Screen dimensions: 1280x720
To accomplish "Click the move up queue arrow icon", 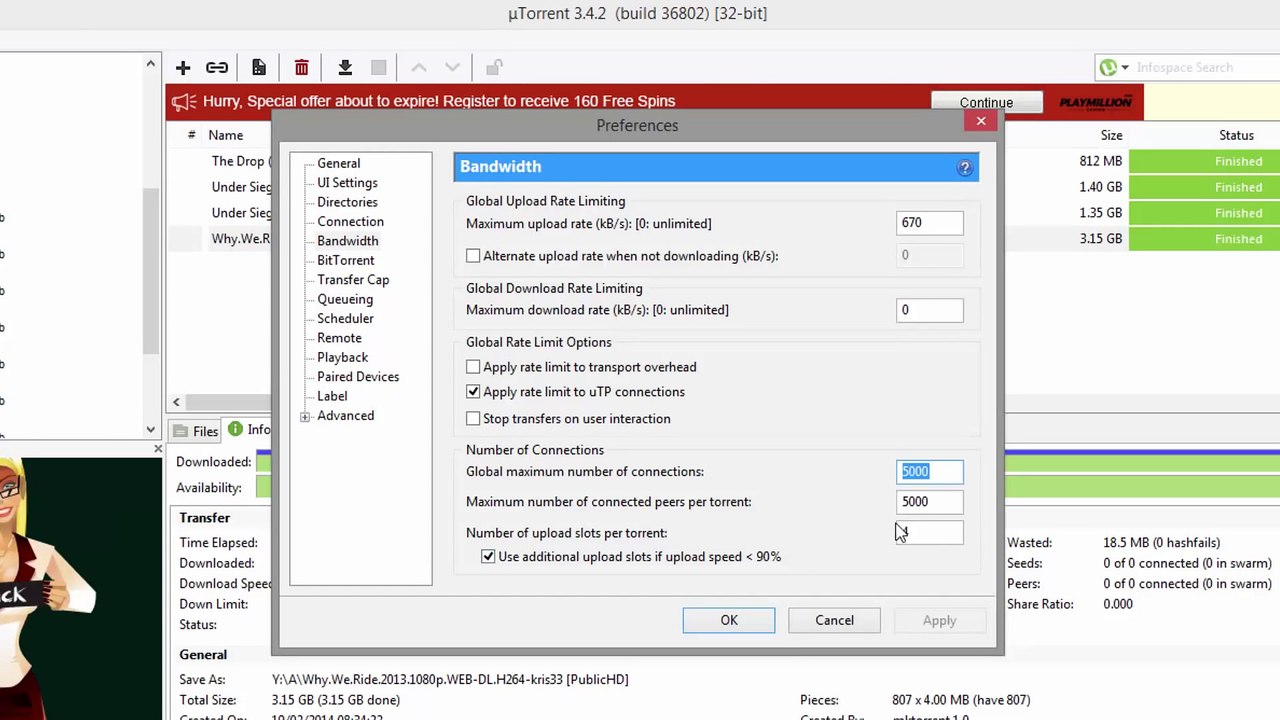I will tap(419, 68).
